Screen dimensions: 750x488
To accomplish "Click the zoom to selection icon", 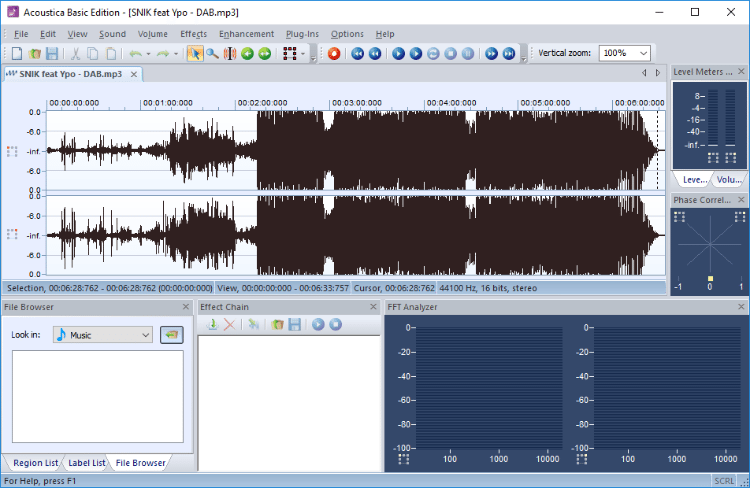I will pos(230,53).
